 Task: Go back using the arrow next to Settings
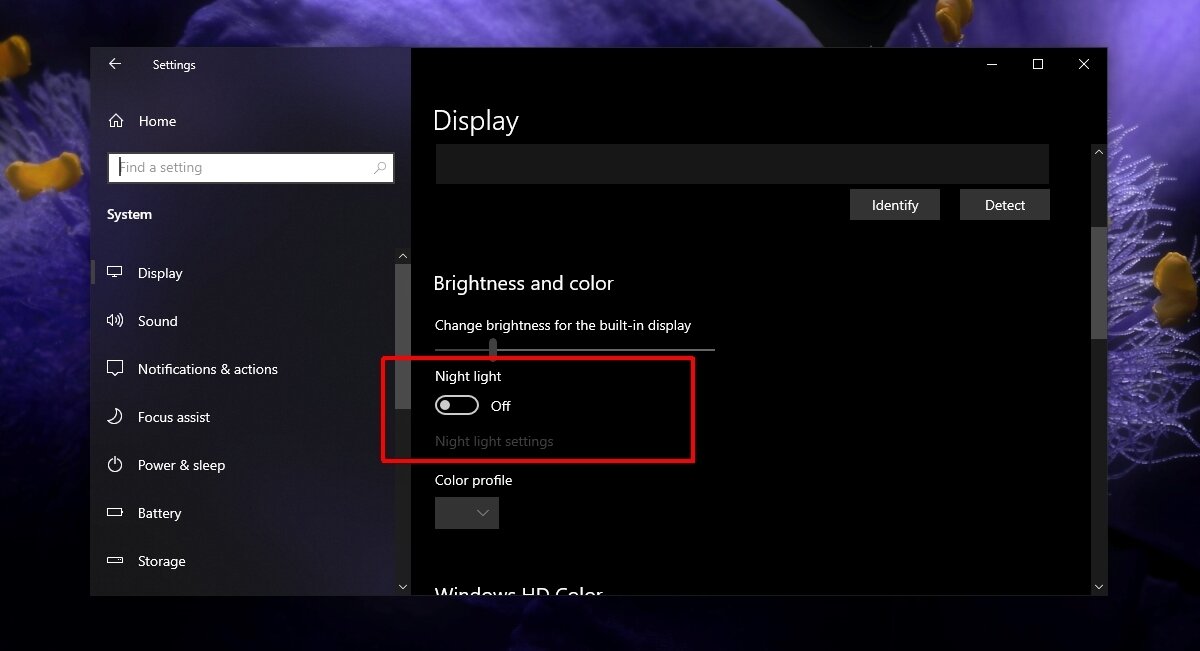[x=115, y=64]
